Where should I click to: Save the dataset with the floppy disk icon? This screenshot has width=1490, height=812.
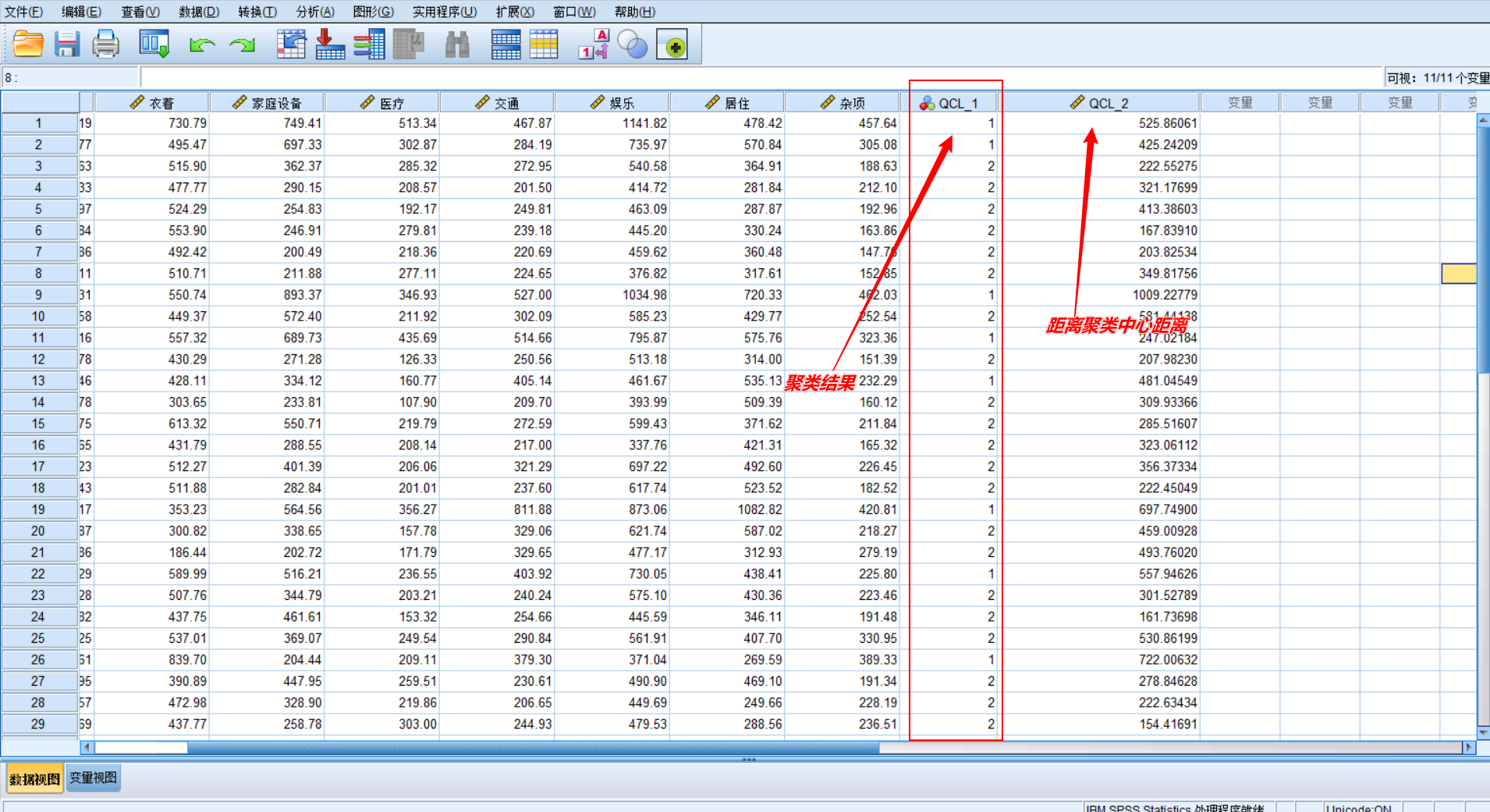[x=67, y=44]
